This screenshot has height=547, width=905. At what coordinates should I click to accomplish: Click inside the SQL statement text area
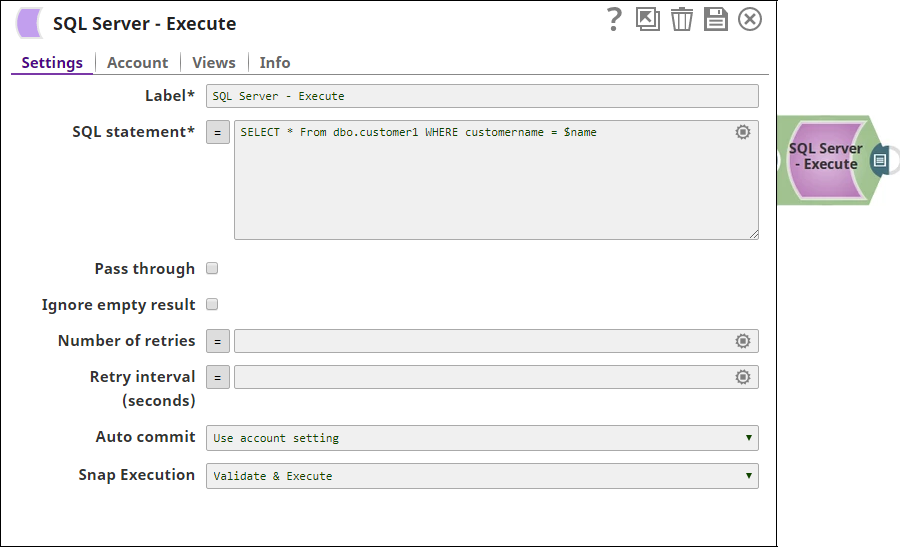pos(496,179)
